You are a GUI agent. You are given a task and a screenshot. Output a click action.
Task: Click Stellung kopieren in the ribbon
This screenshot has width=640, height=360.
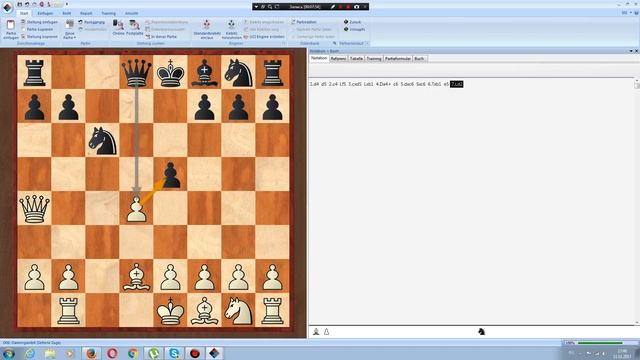[x=39, y=37]
